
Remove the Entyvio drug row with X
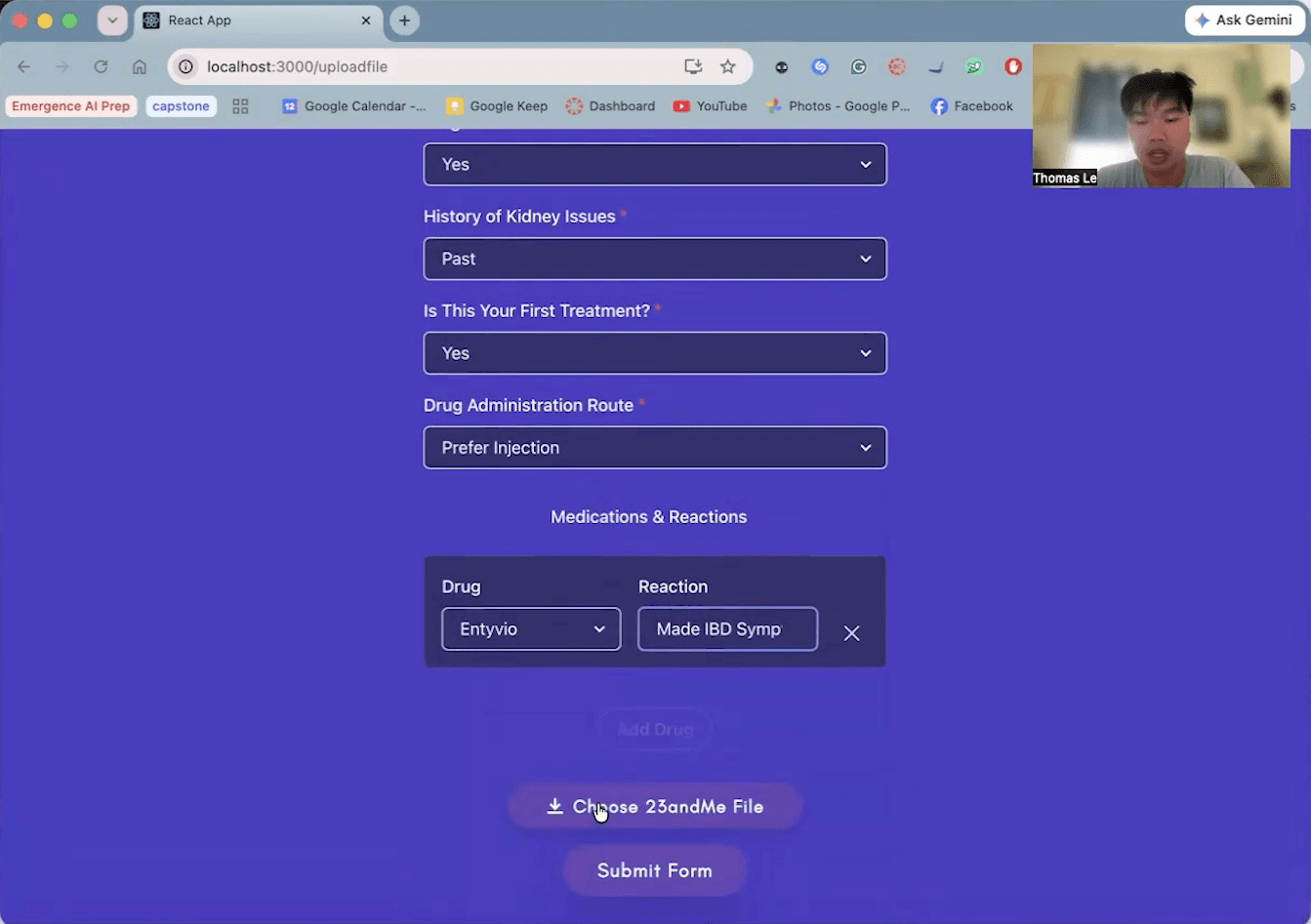point(851,633)
